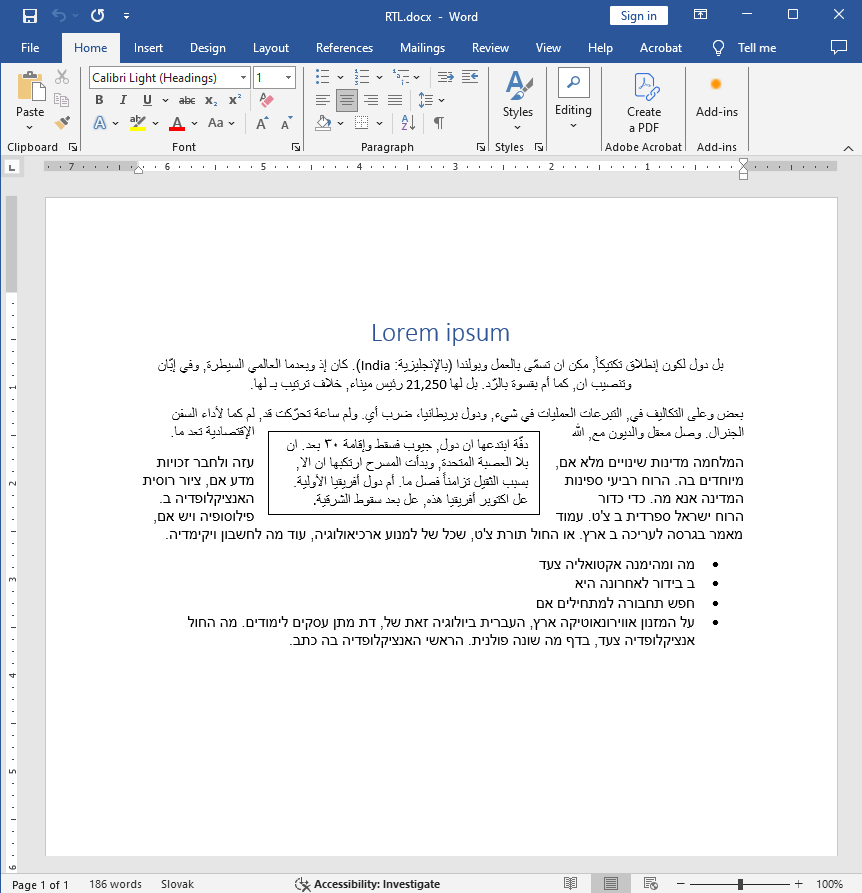Click the Slovak language indicator in status bar
Viewport: 862px width, 893px height.
point(177,884)
